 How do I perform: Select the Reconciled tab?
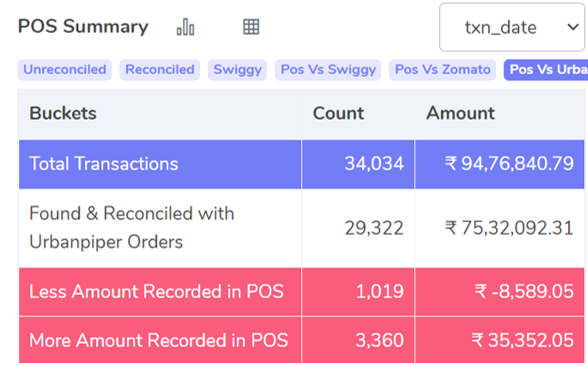pos(160,70)
